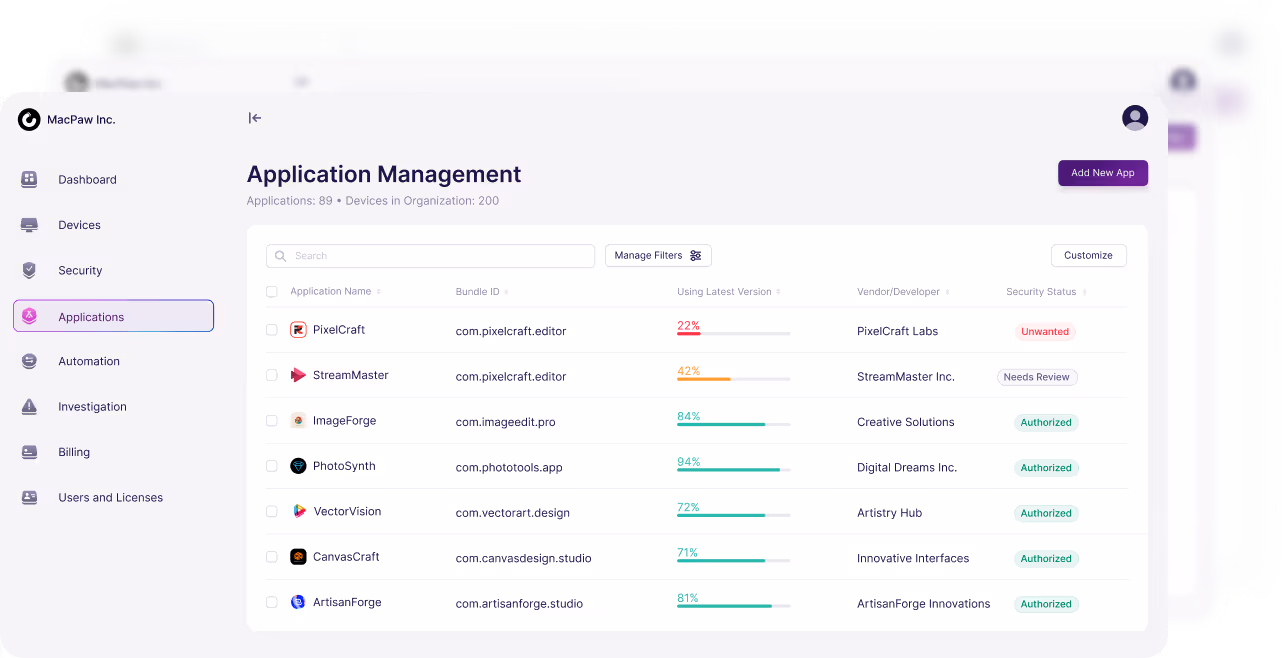This screenshot has width=1284, height=658.
Task: Focus the Search input field
Action: 430,256
